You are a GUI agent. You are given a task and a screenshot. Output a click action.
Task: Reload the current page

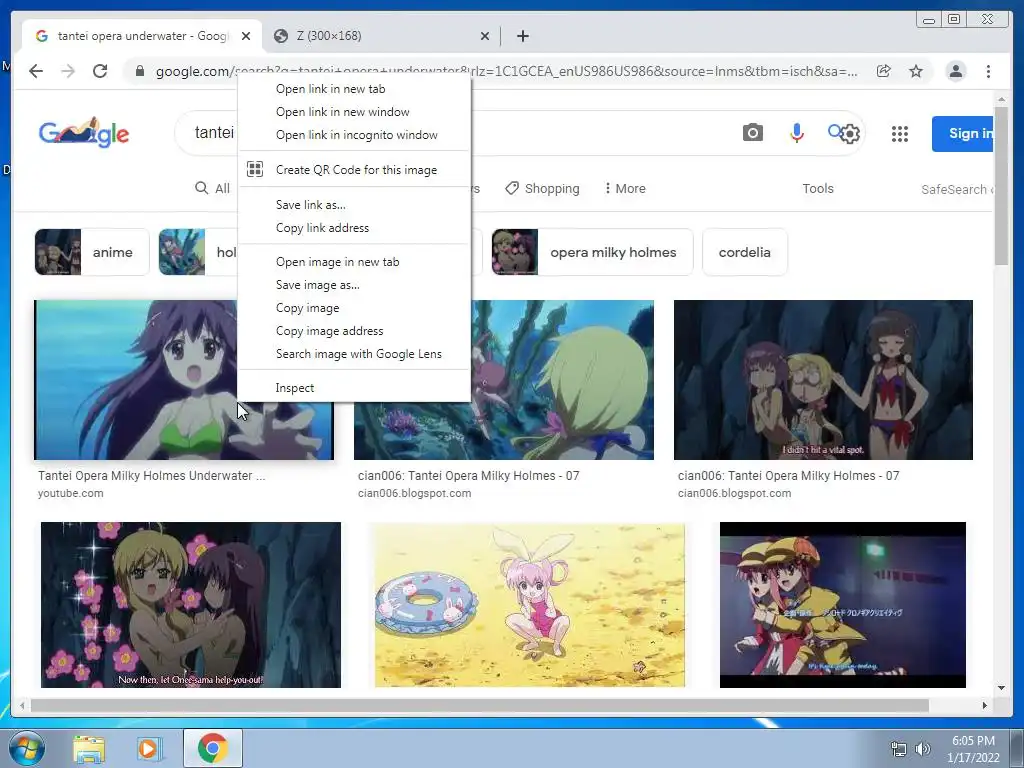coord(100,71)
